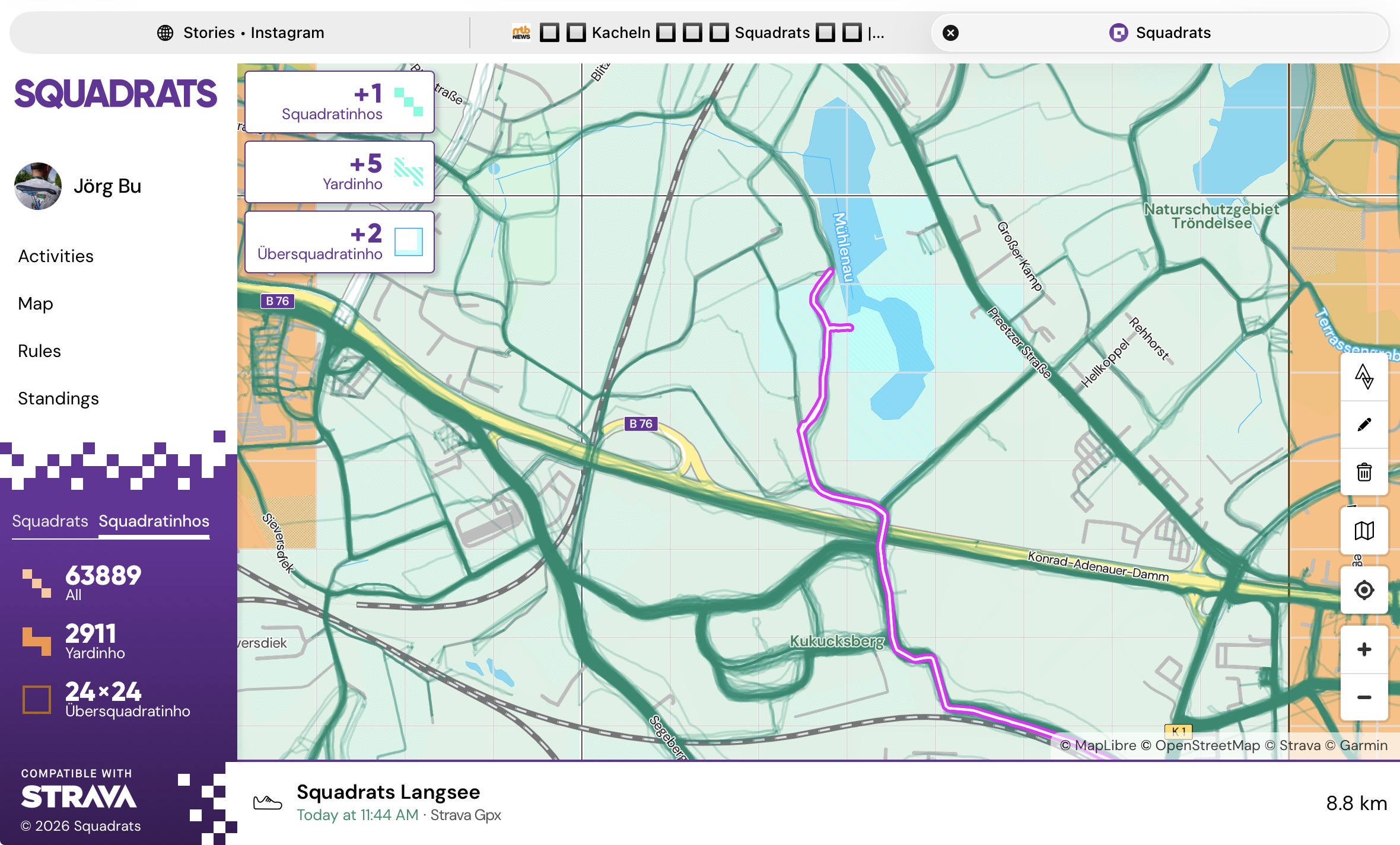Click the +1 Squadratinhos card
1400x845 pixels.
pyautogui.click(x=339, y=102)
